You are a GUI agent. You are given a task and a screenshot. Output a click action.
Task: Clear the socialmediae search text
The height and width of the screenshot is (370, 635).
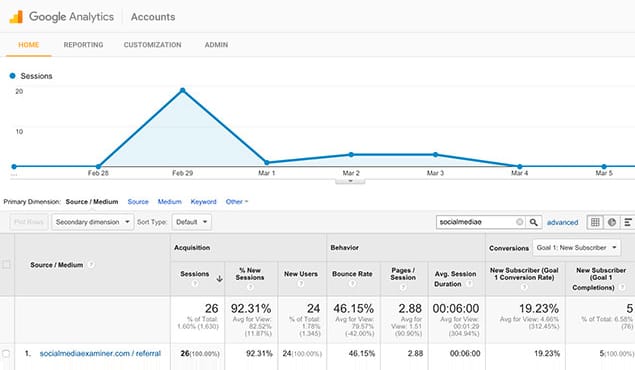coord(520,222)
